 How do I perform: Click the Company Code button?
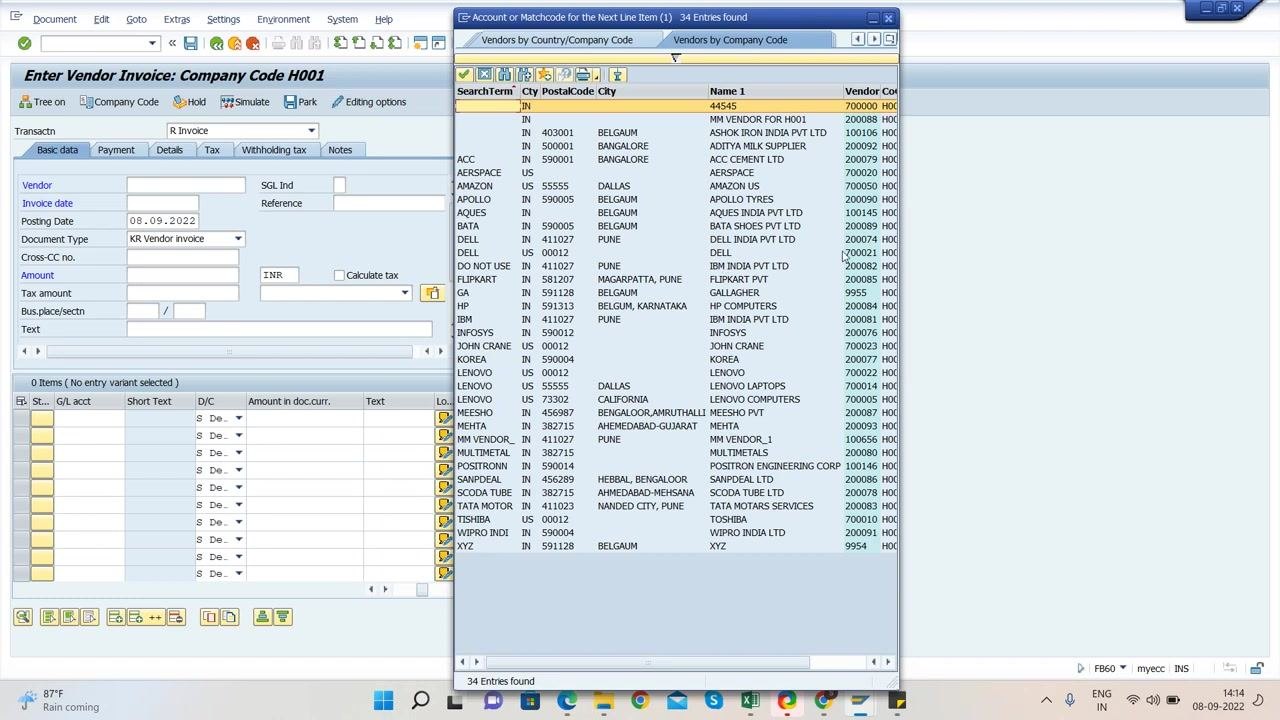click(x=119, y=102)
